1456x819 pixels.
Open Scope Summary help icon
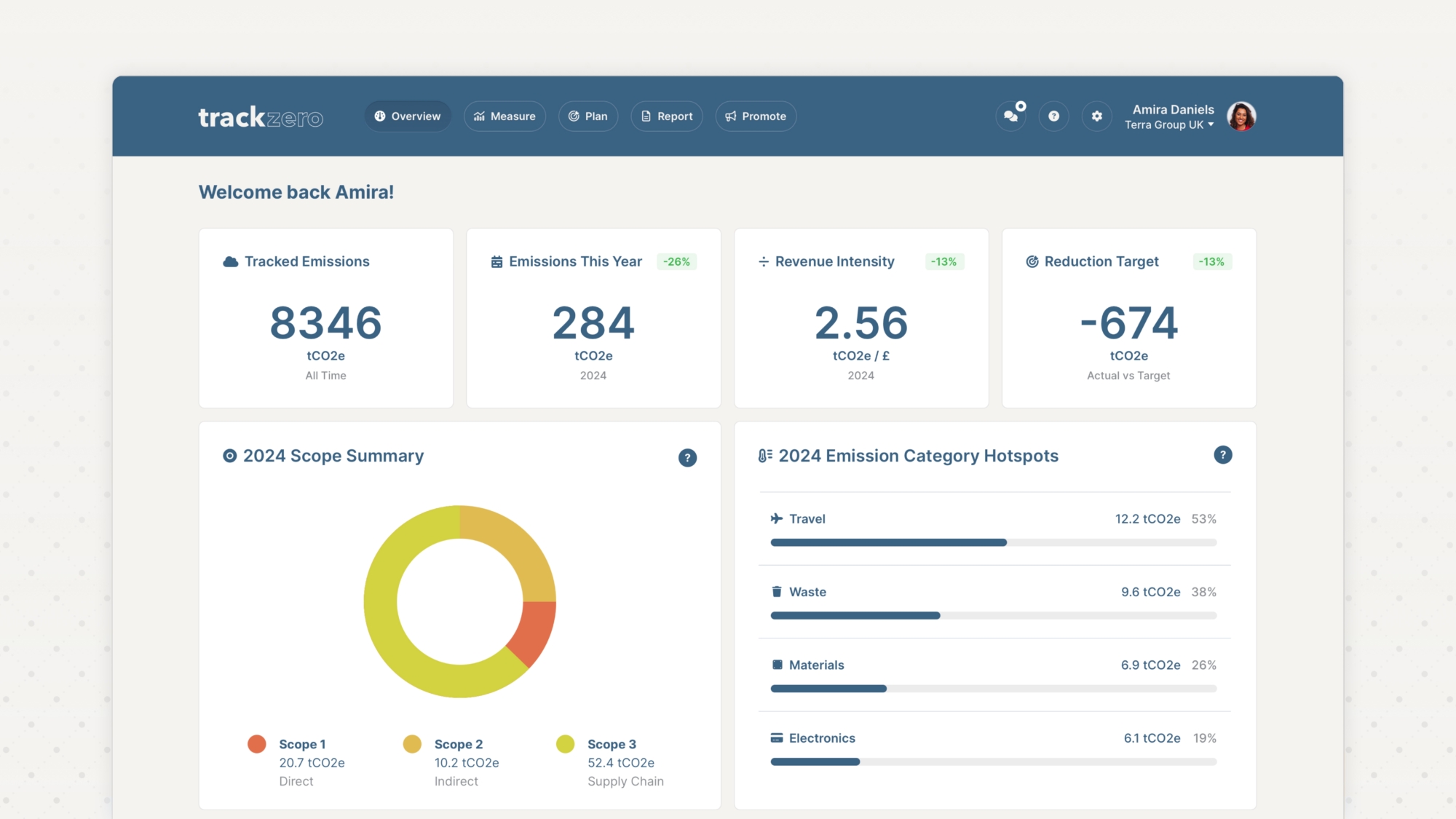point(687,458)
